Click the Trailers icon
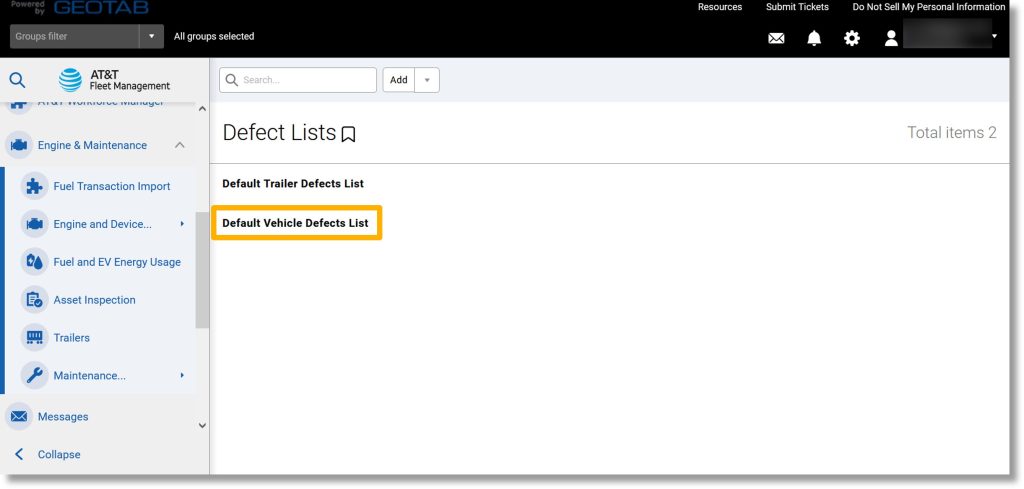Viewport: 1024px width, 489px height. tap(34, 338)
